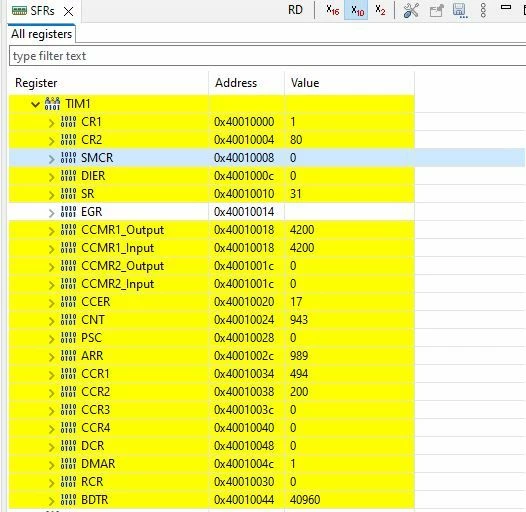Collapse the TIM1 peripheral node

pos(35,104)
